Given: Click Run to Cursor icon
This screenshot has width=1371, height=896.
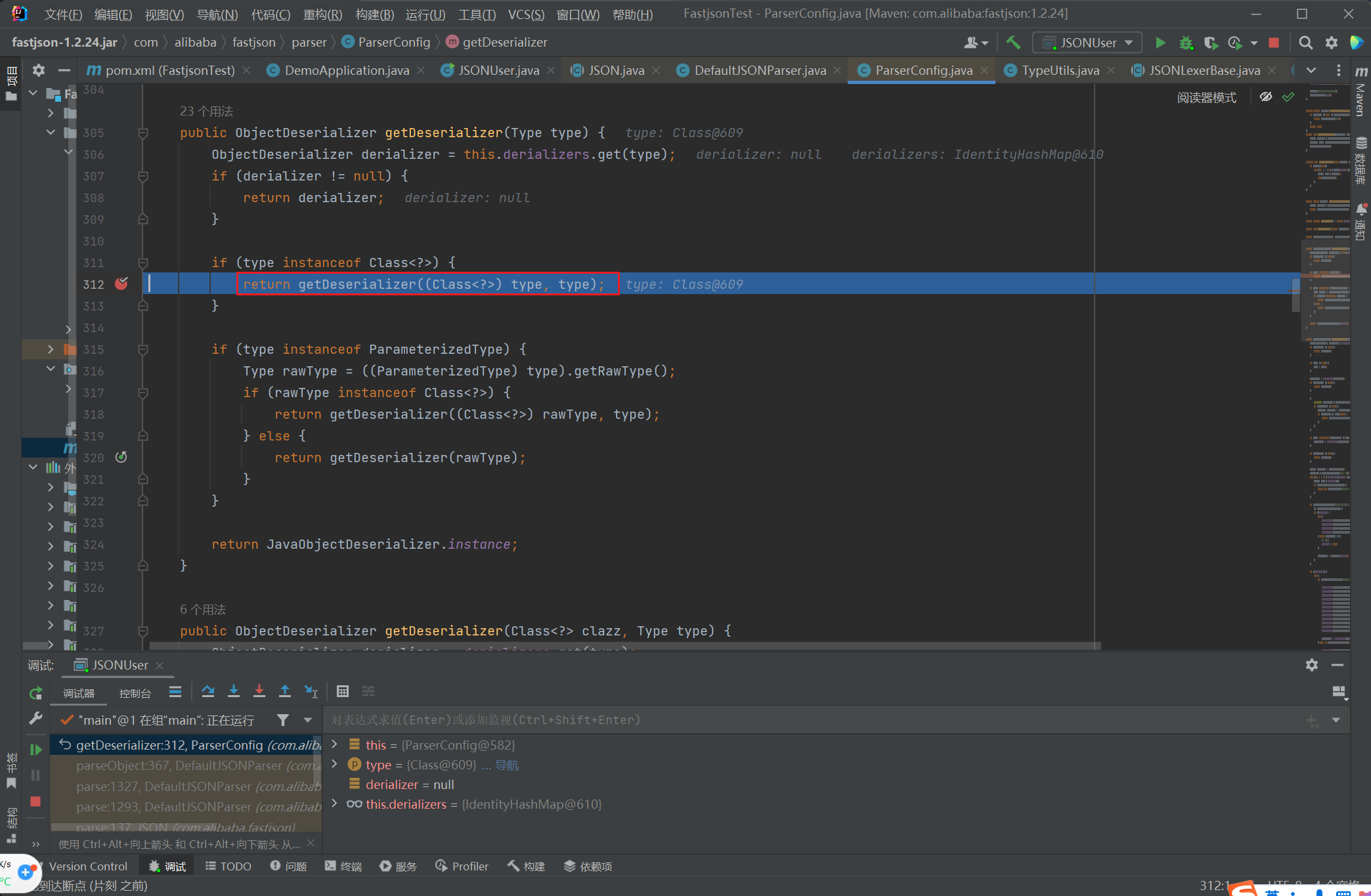Looking at the screenshot, I should coord(311,691).
